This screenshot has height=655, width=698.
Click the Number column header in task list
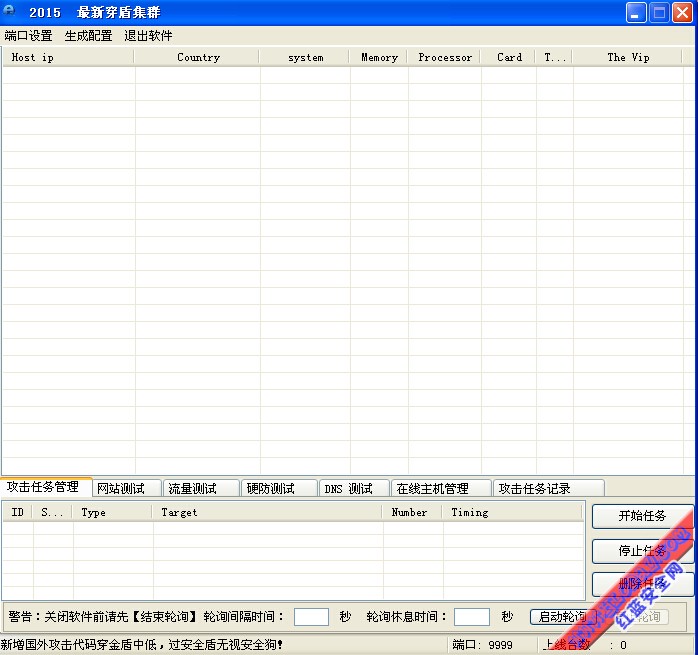pos(413,513)
